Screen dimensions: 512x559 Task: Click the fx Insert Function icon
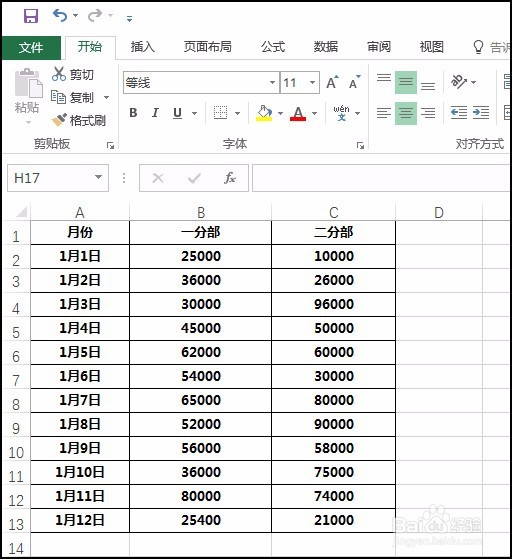(x=230, y=178)
